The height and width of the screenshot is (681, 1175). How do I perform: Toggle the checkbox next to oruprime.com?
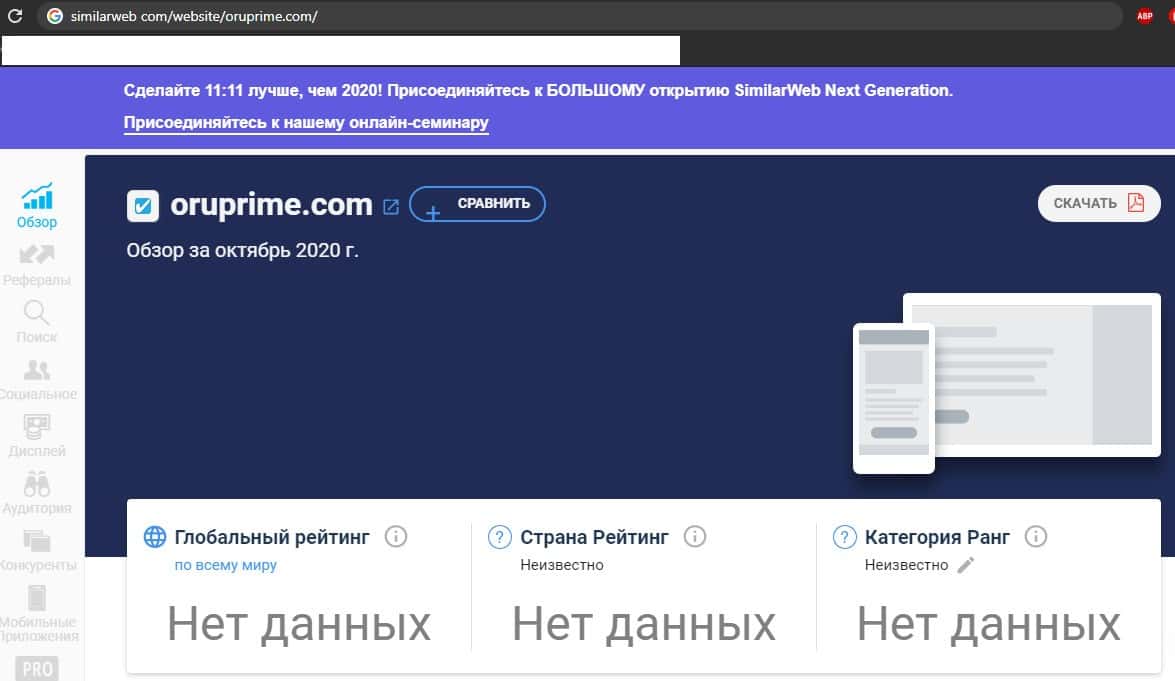142,206
